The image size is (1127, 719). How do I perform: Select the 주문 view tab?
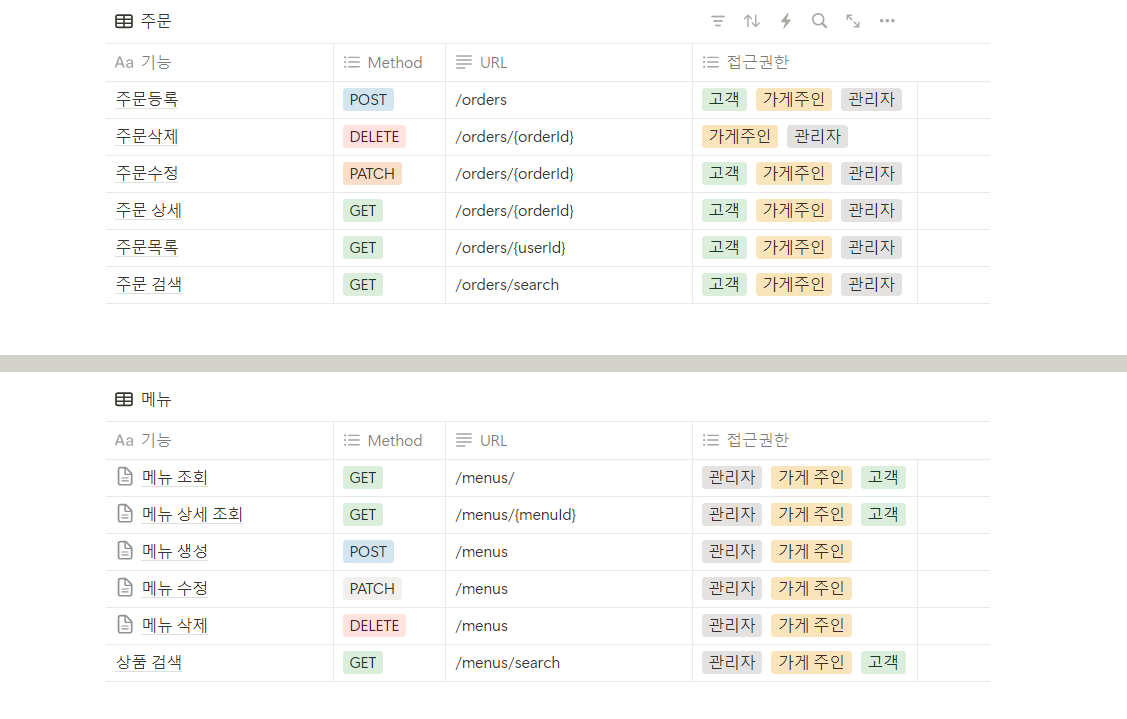(x=143, y=21)
